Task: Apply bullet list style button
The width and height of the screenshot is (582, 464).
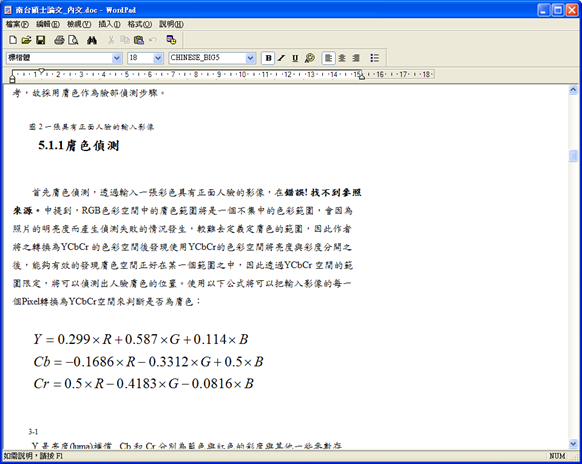Action: 375,58
